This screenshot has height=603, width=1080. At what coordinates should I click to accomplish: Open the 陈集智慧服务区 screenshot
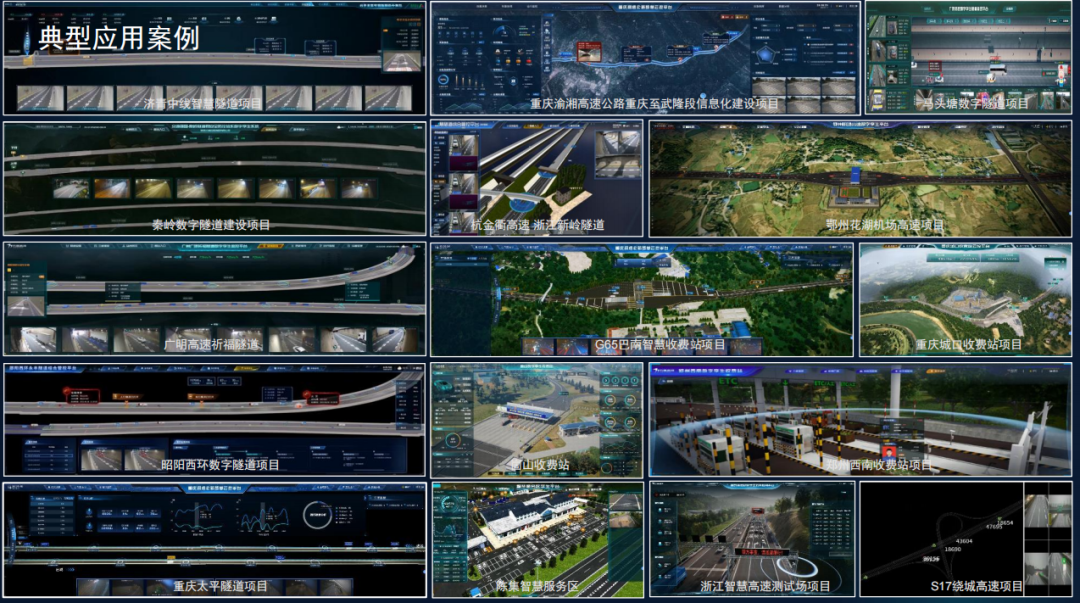[537, 540]
